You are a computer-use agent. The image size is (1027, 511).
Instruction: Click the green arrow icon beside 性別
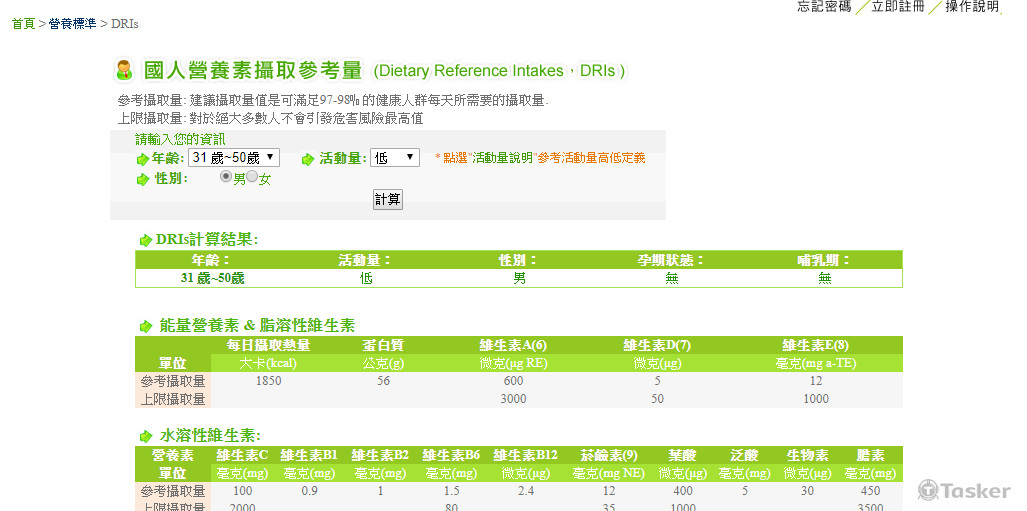coord(142,179)
